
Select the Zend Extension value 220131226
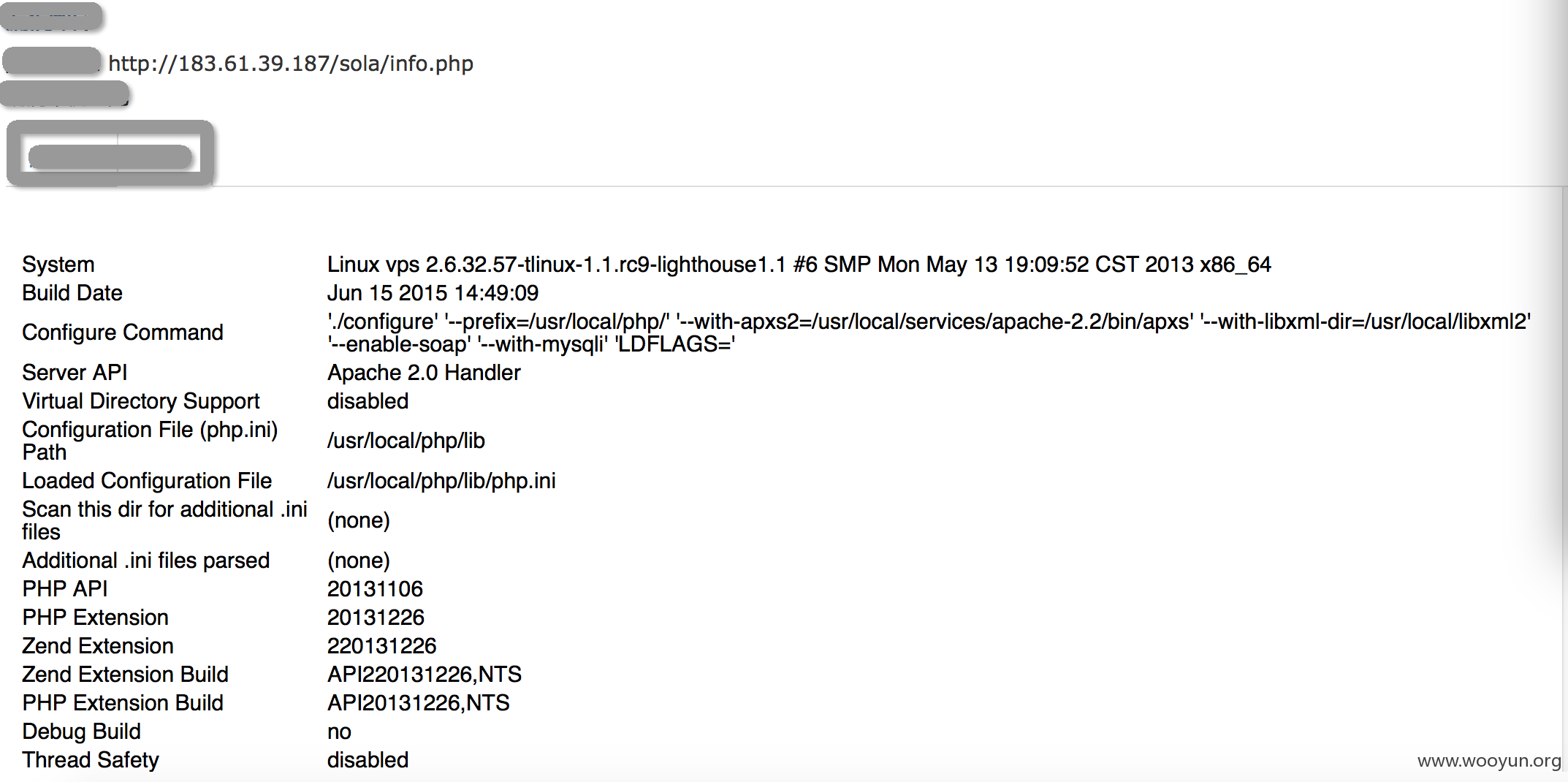pos(381,645)
